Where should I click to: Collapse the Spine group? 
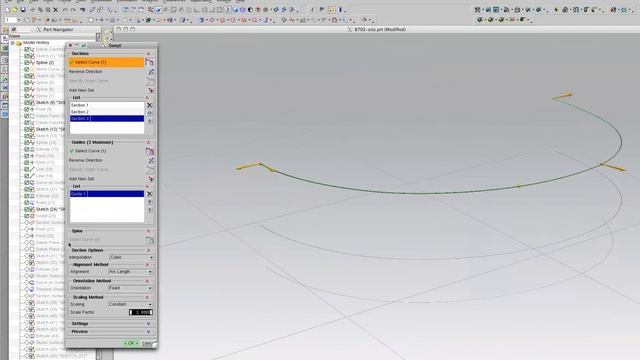click(148, 231)
